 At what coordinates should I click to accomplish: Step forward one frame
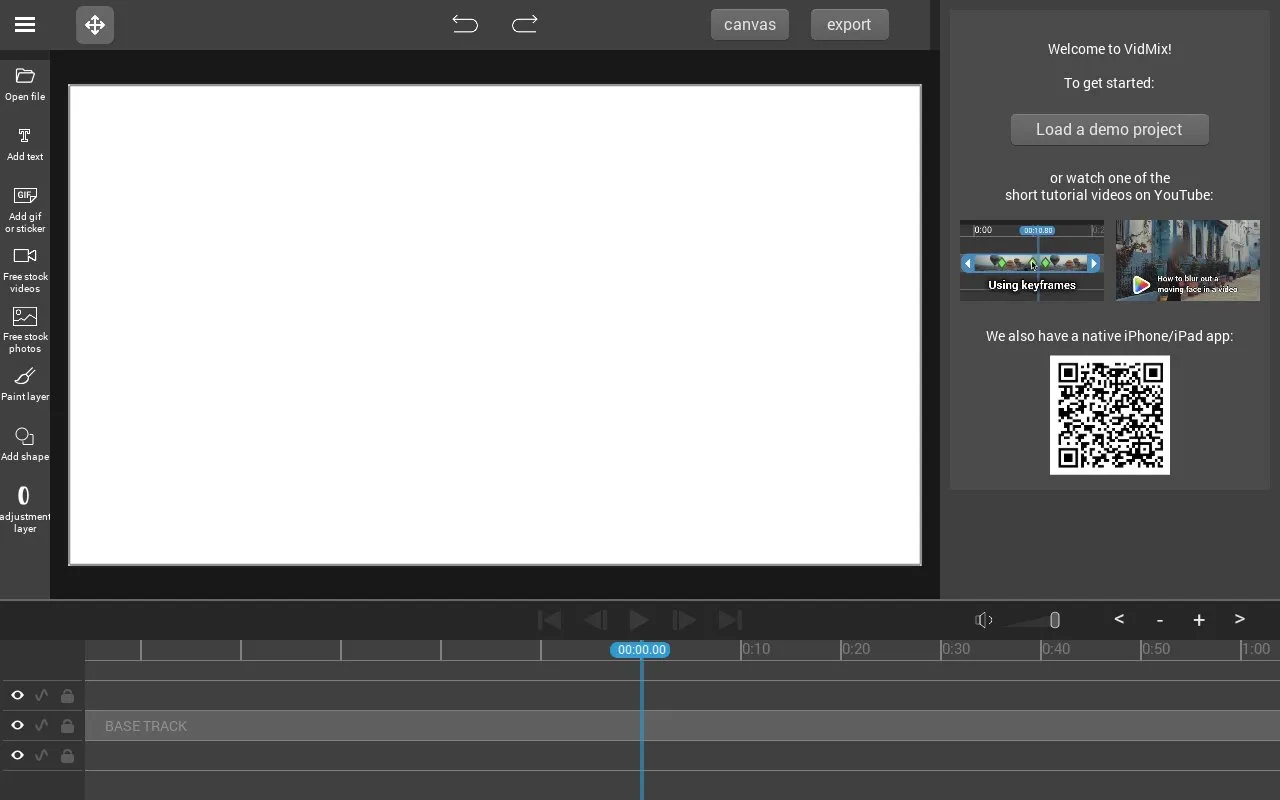(x=684, y=620)
